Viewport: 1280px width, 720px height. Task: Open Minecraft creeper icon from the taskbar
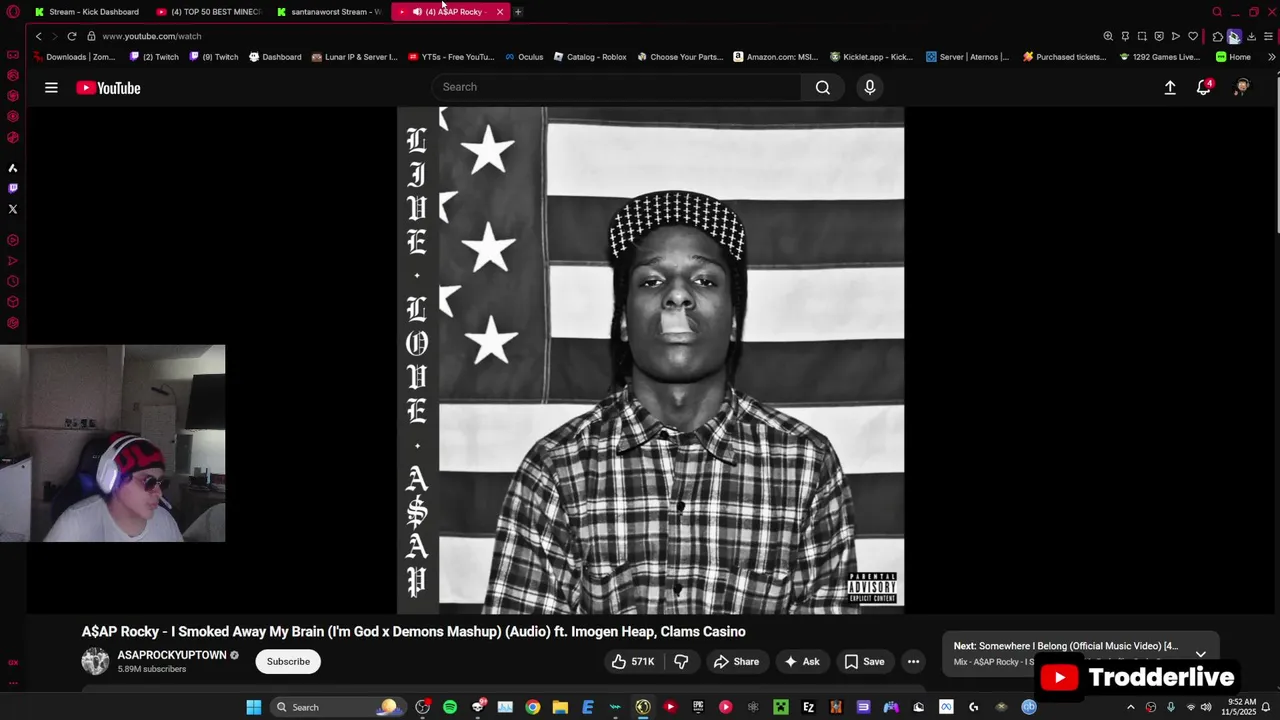click(781, 707)
